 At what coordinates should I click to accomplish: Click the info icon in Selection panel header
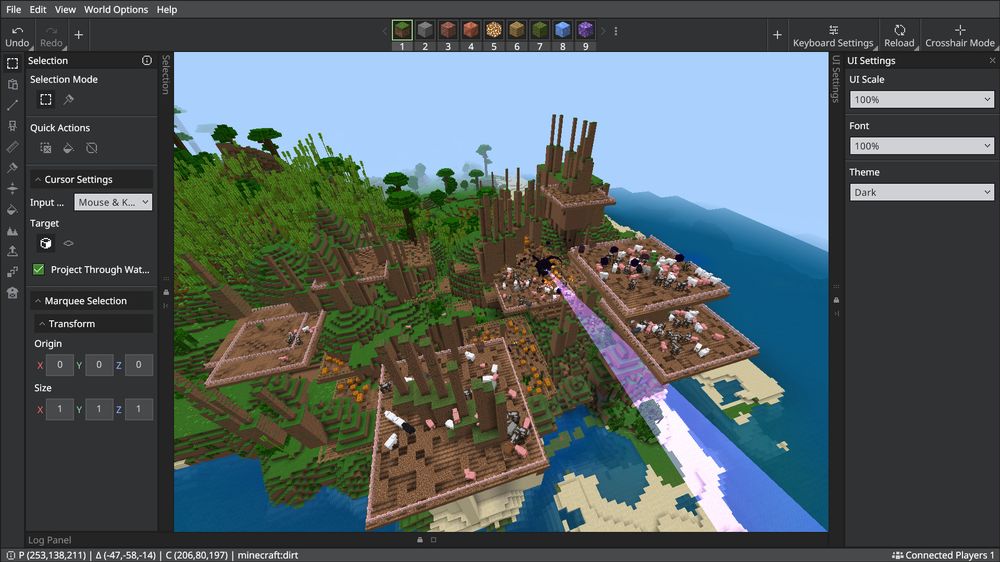click(x=147, y=61)
